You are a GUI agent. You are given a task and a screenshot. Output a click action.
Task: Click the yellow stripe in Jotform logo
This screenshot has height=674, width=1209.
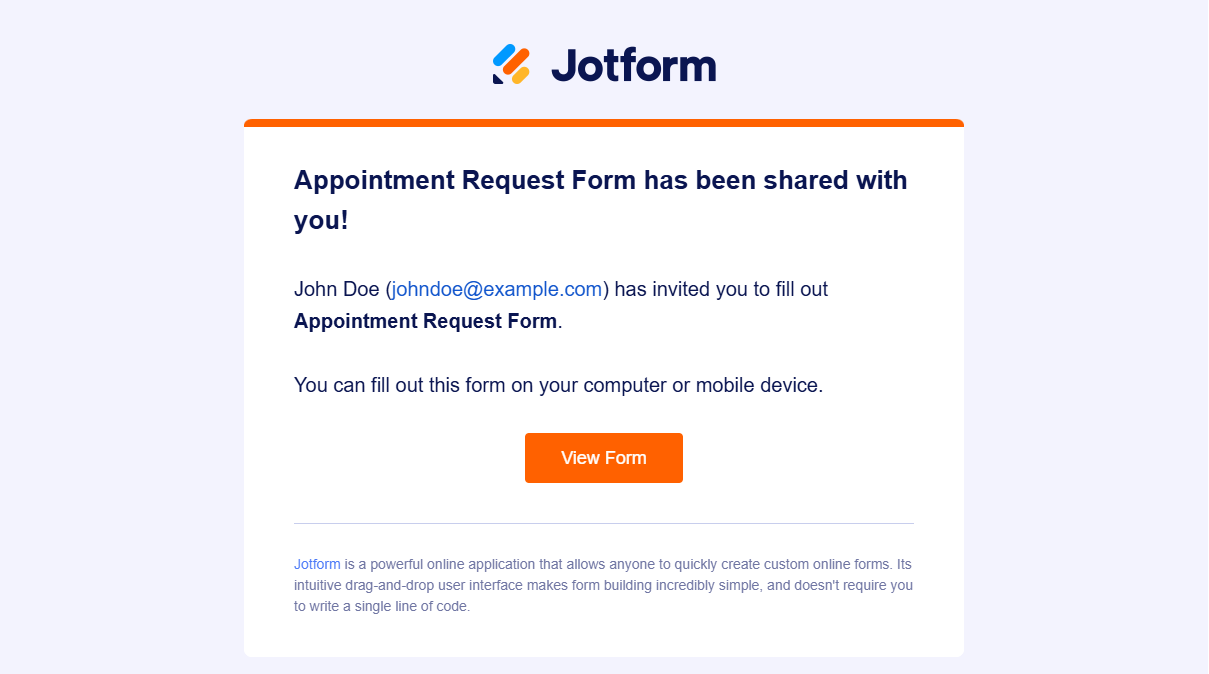coord(520,75)
